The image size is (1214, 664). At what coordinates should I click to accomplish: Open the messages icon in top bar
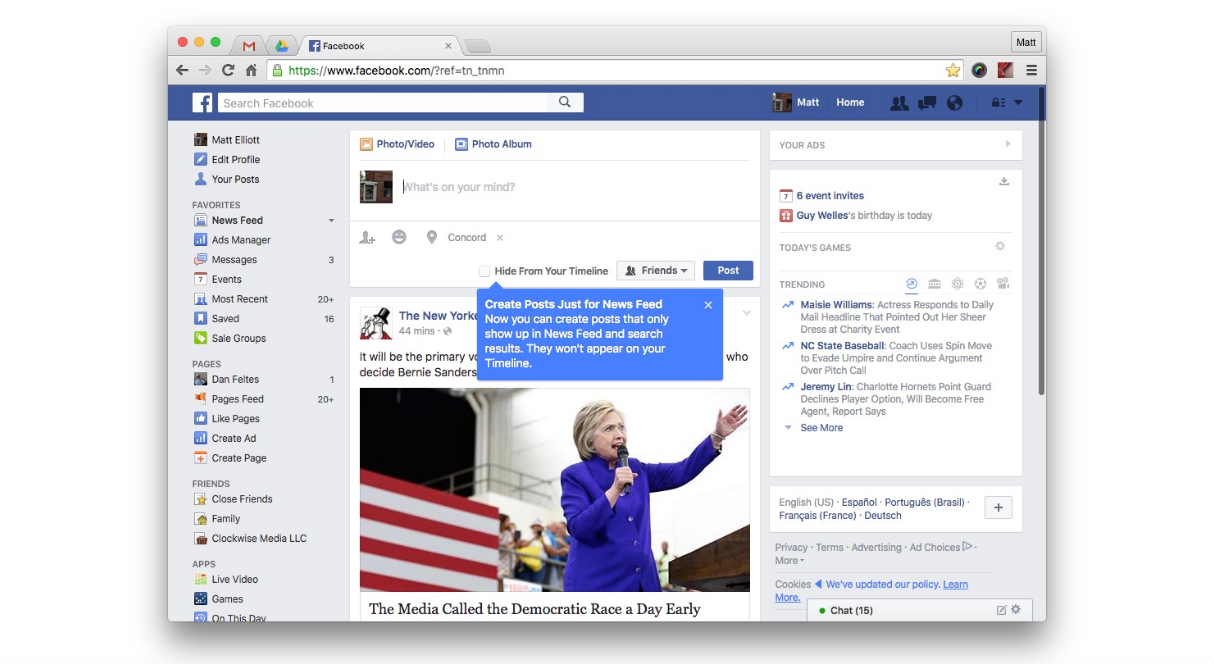927,103
